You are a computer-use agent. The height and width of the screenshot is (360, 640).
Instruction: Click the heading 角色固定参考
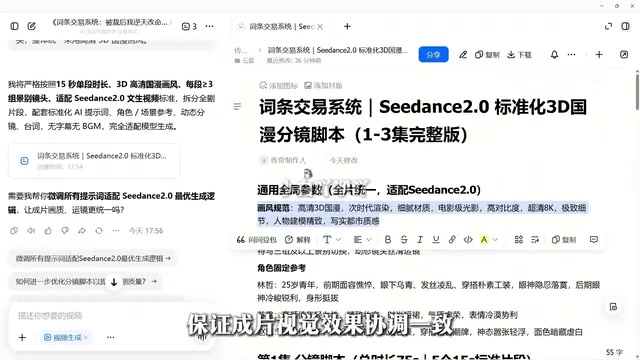(x=282, y=268)
